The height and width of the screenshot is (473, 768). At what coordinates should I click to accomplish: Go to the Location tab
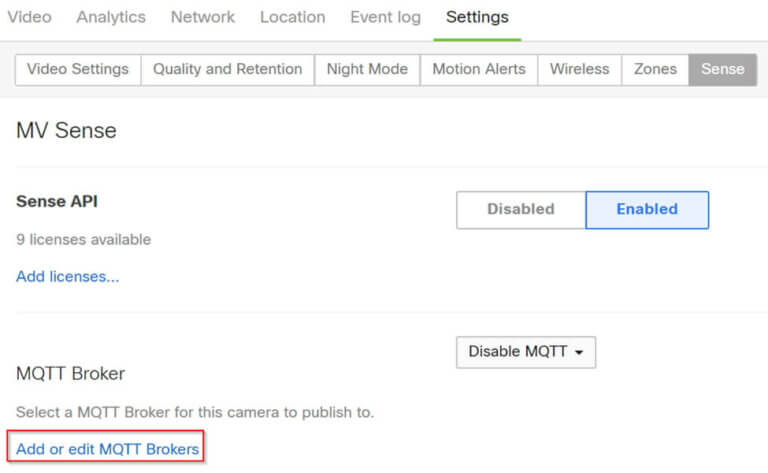pyautogui.click(x=292, y=17)
